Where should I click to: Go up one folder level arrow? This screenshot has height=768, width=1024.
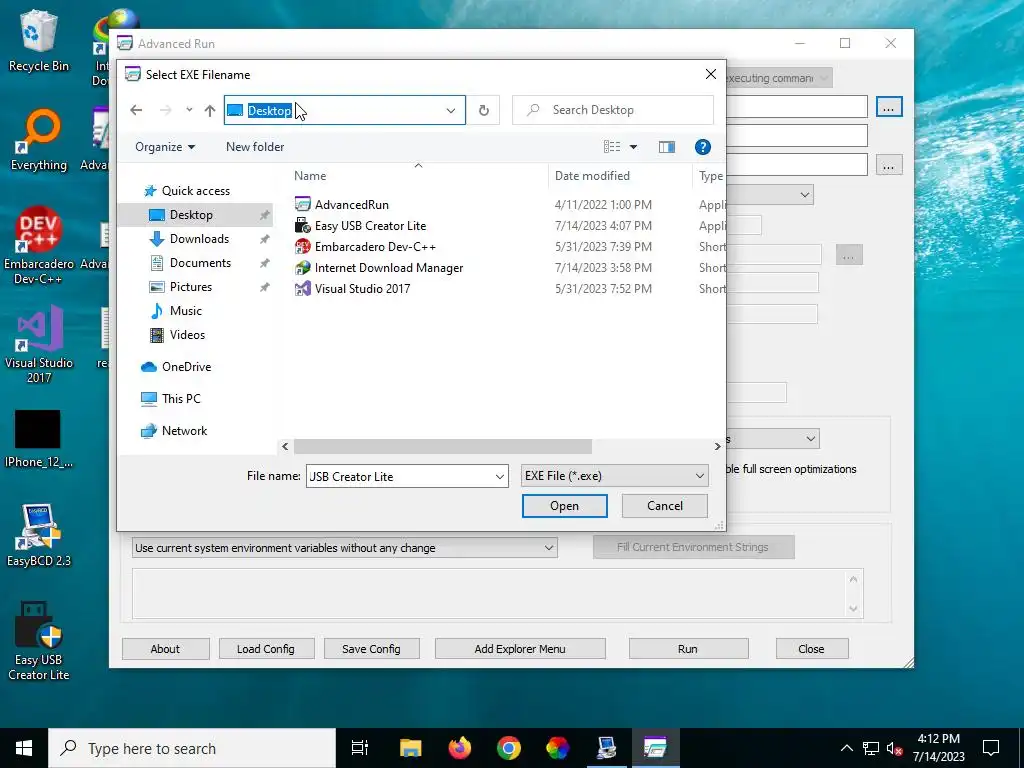pos(210,110)
